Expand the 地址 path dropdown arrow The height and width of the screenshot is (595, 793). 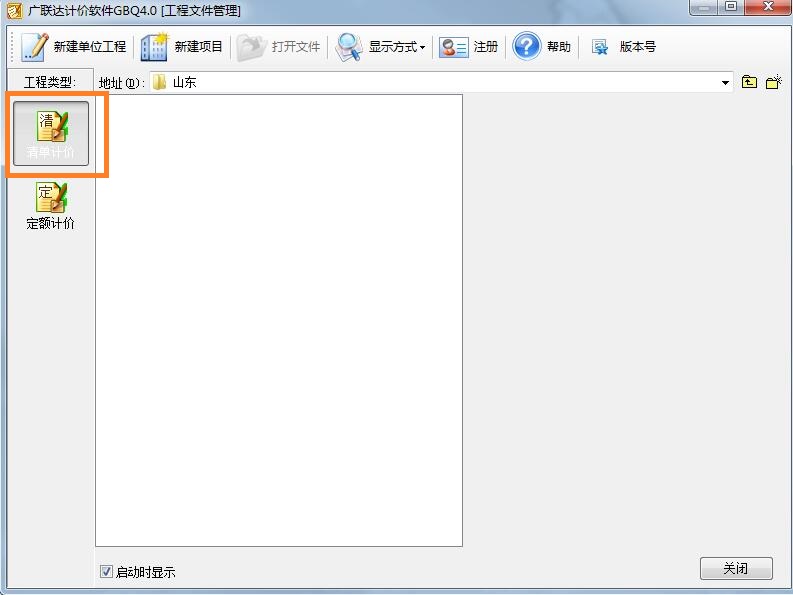pos(725,82)
